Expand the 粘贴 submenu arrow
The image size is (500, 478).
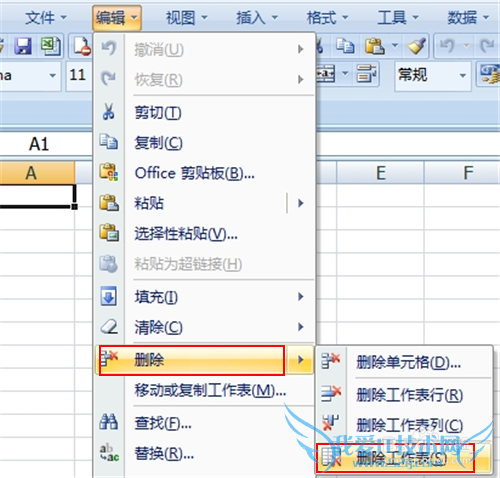[301, 203]
